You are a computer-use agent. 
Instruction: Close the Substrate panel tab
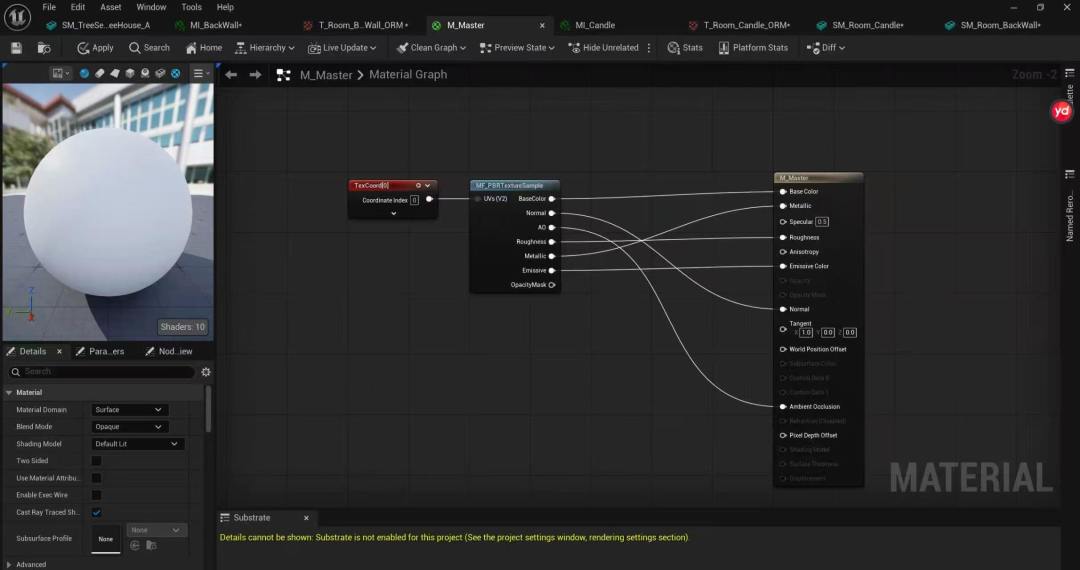pos(307,518)
